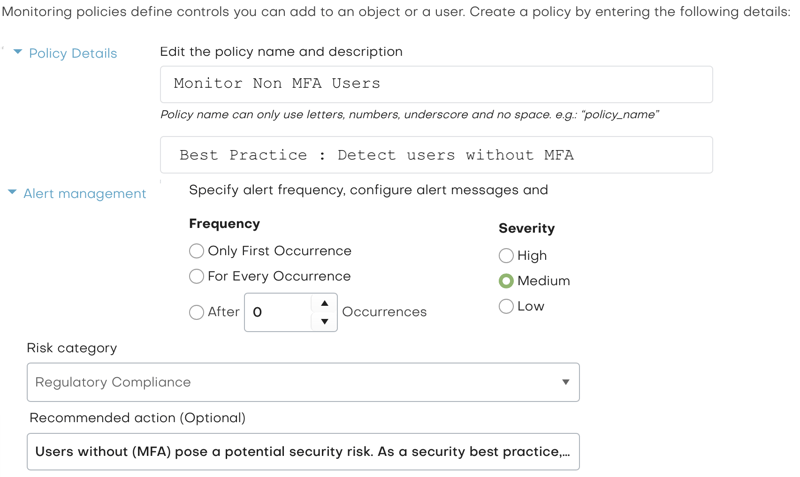Click the Medium severity label text
This screenshot has width=800, height=477.
click(543, 281)
